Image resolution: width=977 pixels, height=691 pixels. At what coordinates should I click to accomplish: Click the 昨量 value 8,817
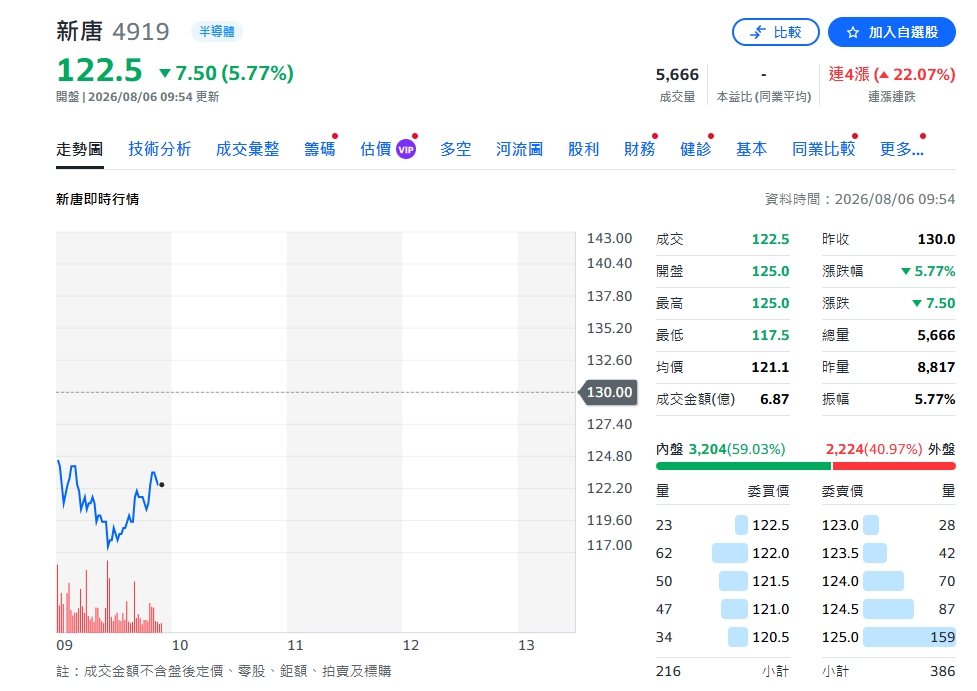pyautogui.click(x=936, y=368)
